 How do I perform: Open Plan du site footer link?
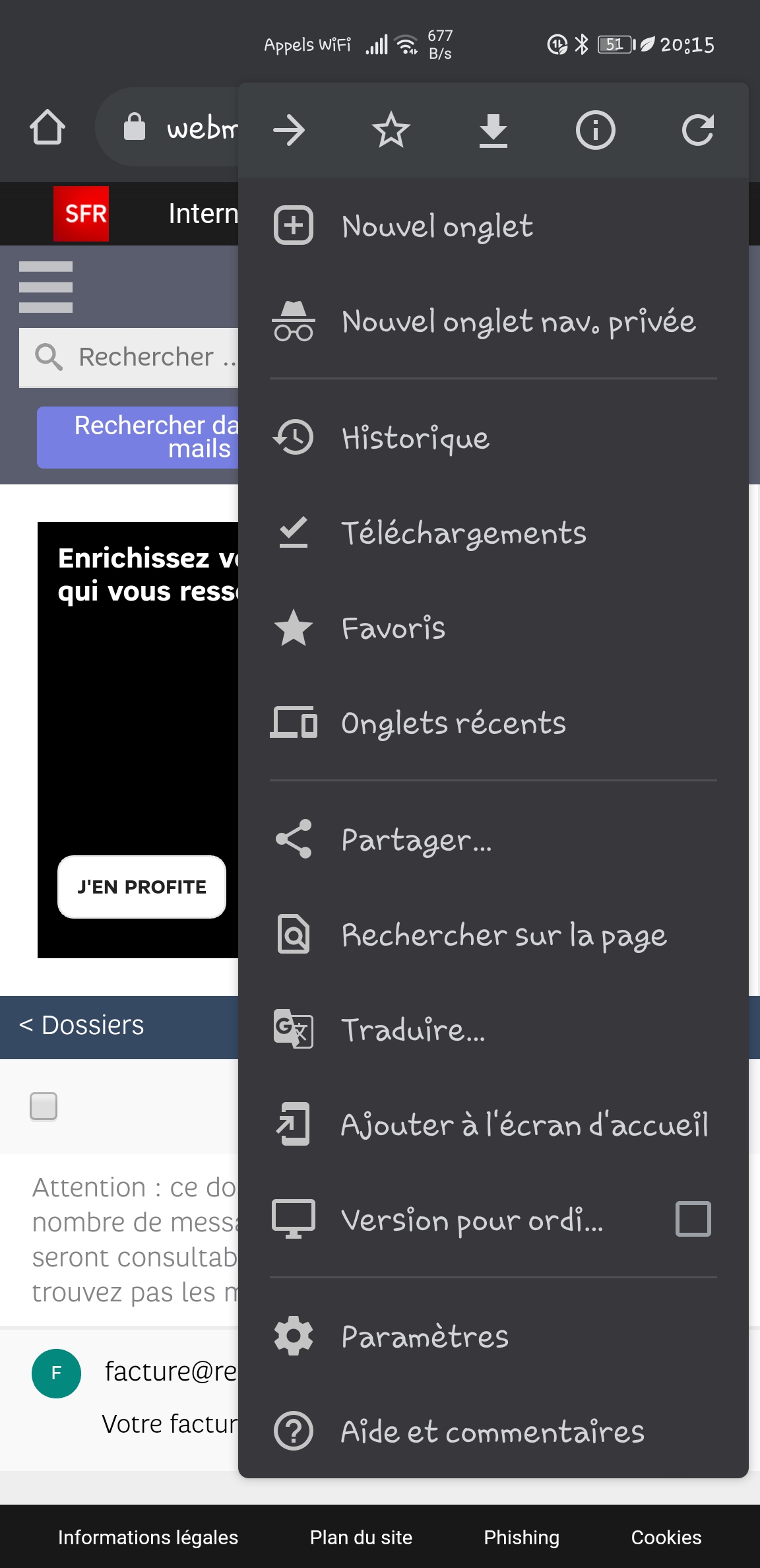point(361,1537)
